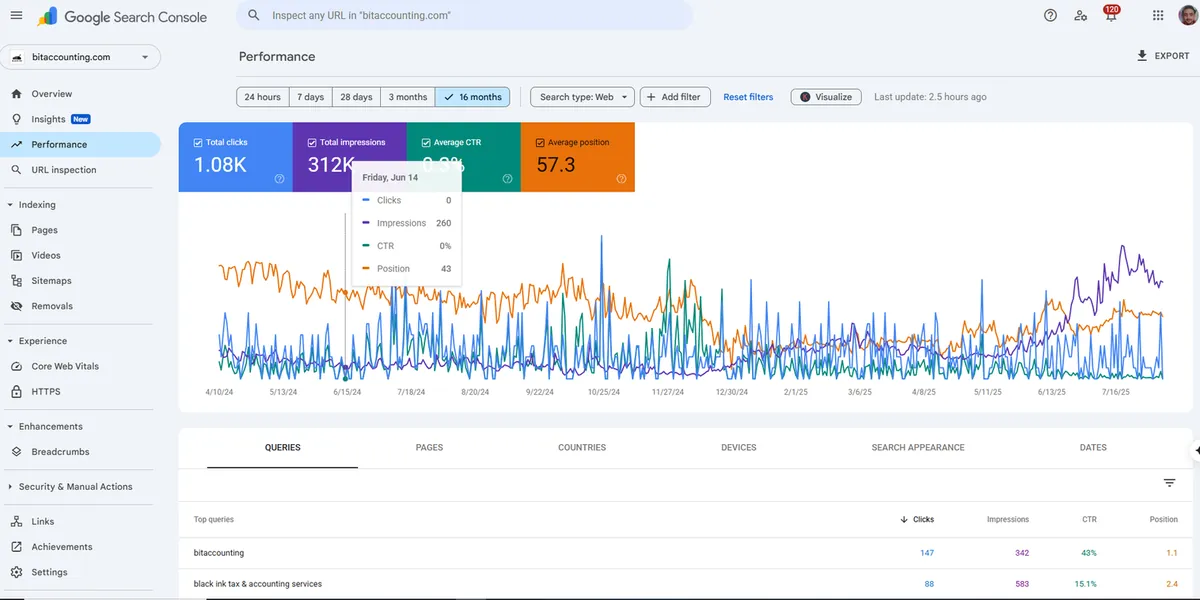The width and height of the screenshot is (1200, 600).
Task: Select the 3 months date range
Action: pos(408,97)
